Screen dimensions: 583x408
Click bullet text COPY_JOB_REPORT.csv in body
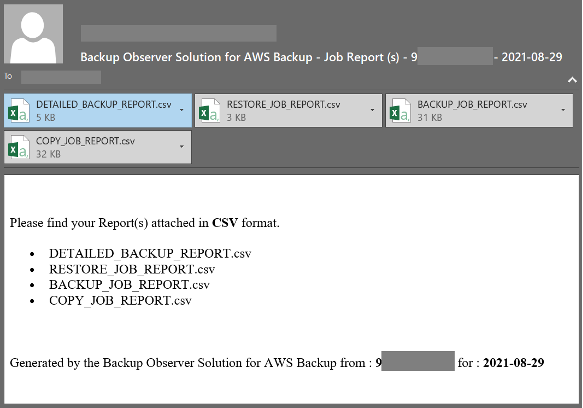(x=120, y=300)
